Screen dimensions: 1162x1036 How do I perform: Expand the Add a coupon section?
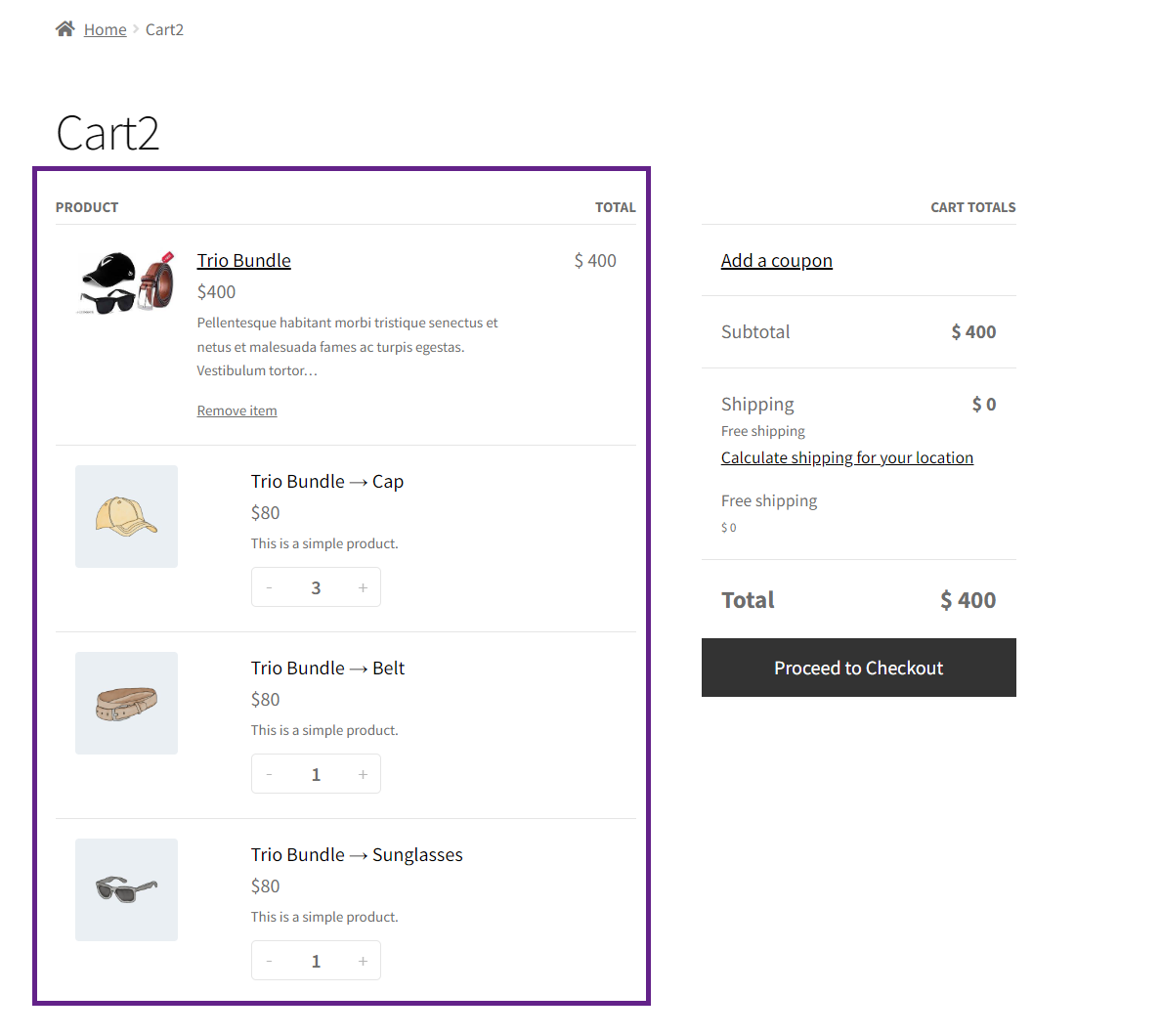click(777, 261)
